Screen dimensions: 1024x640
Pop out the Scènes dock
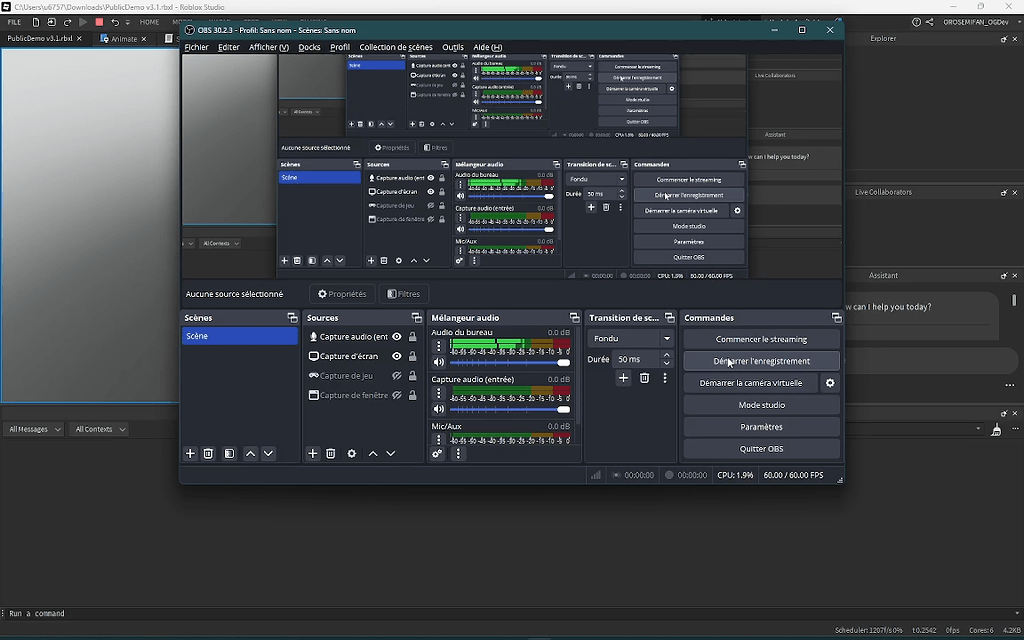click(292, 318)
